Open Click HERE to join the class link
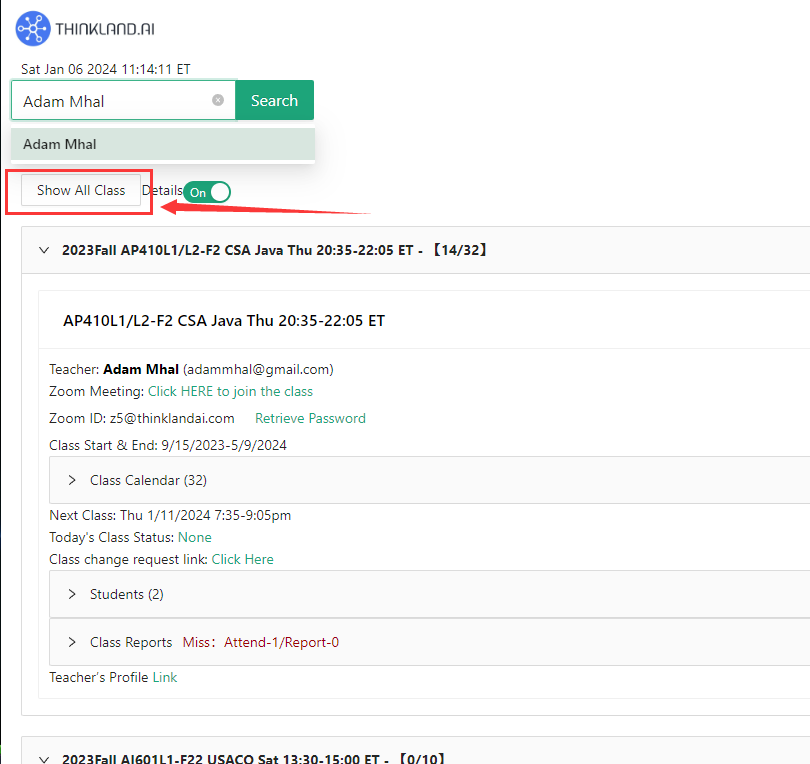810x764 pixels. [230, 391]
